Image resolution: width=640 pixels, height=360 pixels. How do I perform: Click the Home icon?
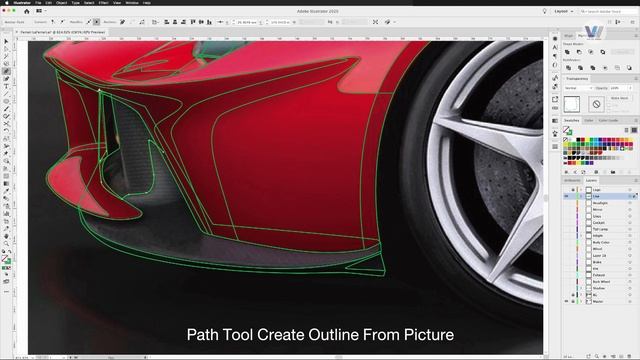(x=27, y=11)
